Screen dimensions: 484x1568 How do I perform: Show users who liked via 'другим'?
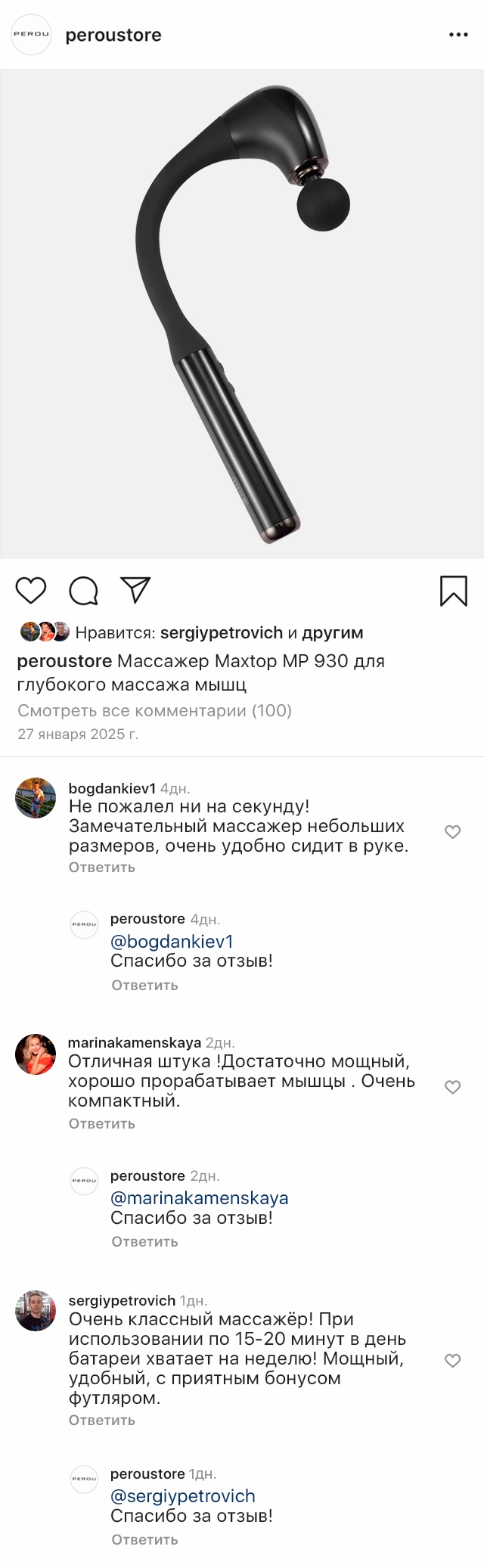(333, 632)
